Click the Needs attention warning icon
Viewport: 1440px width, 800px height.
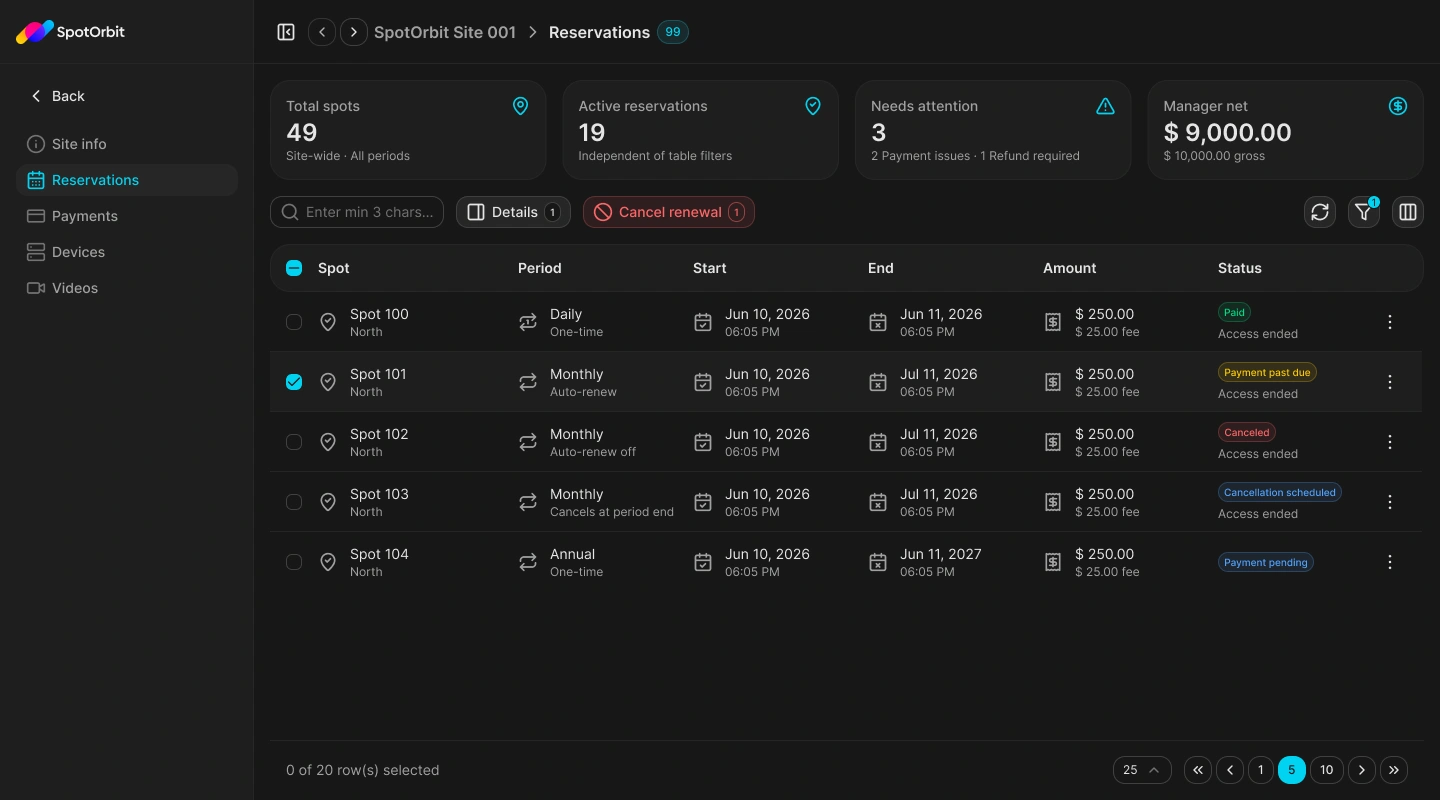(1105, 106)
